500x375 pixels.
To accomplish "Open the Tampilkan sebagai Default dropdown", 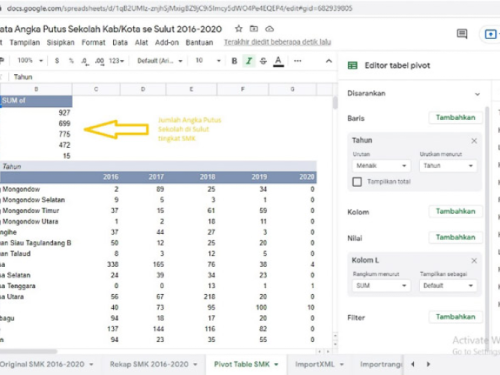I will tap(448, 286).
